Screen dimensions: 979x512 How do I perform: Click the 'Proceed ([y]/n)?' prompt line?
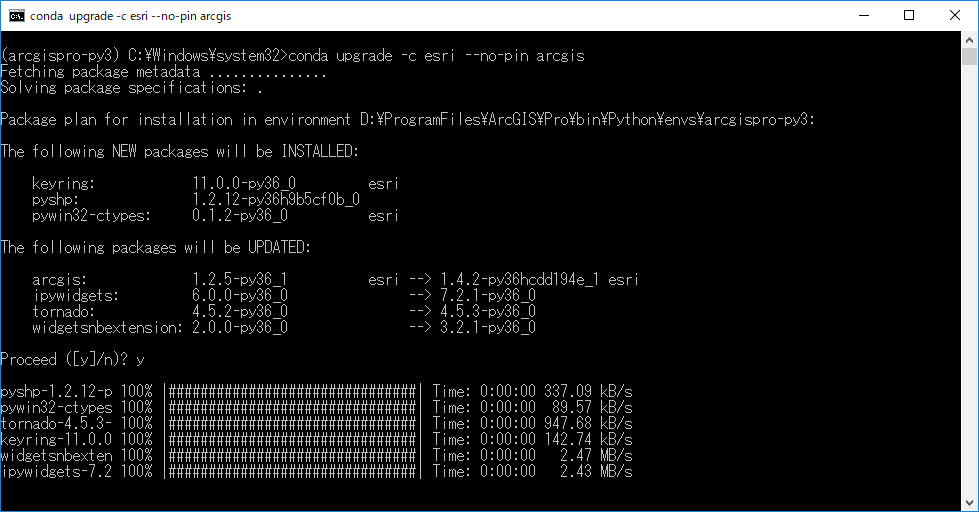[75, 359]
